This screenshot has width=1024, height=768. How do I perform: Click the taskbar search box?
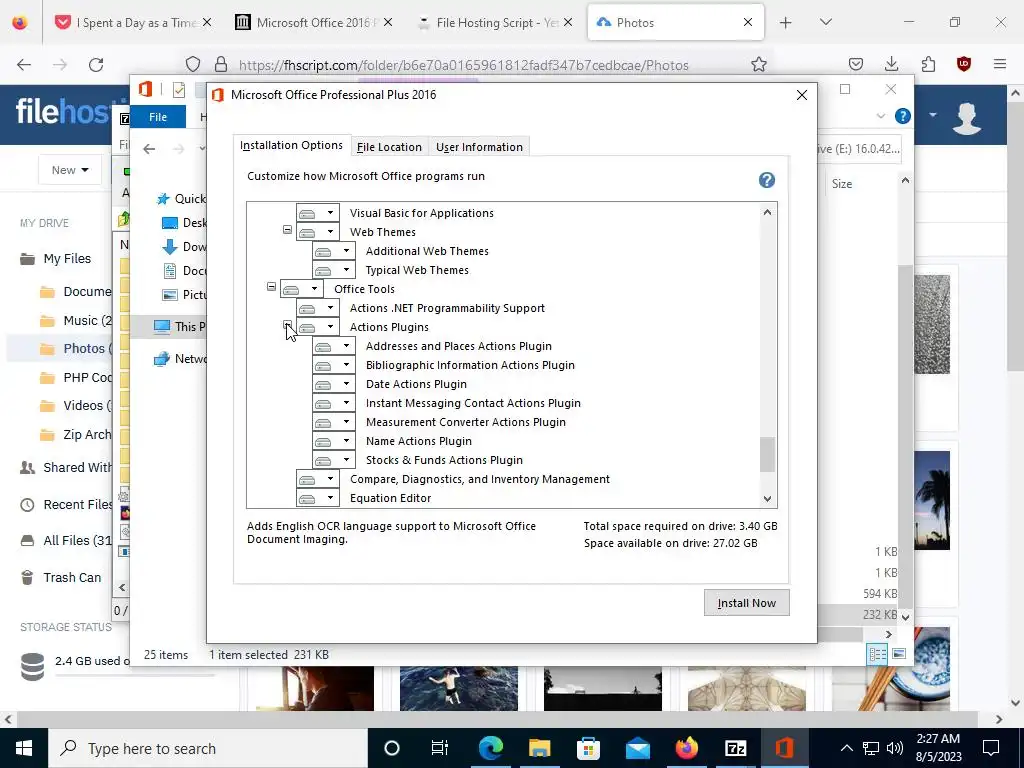click(208, 748)
